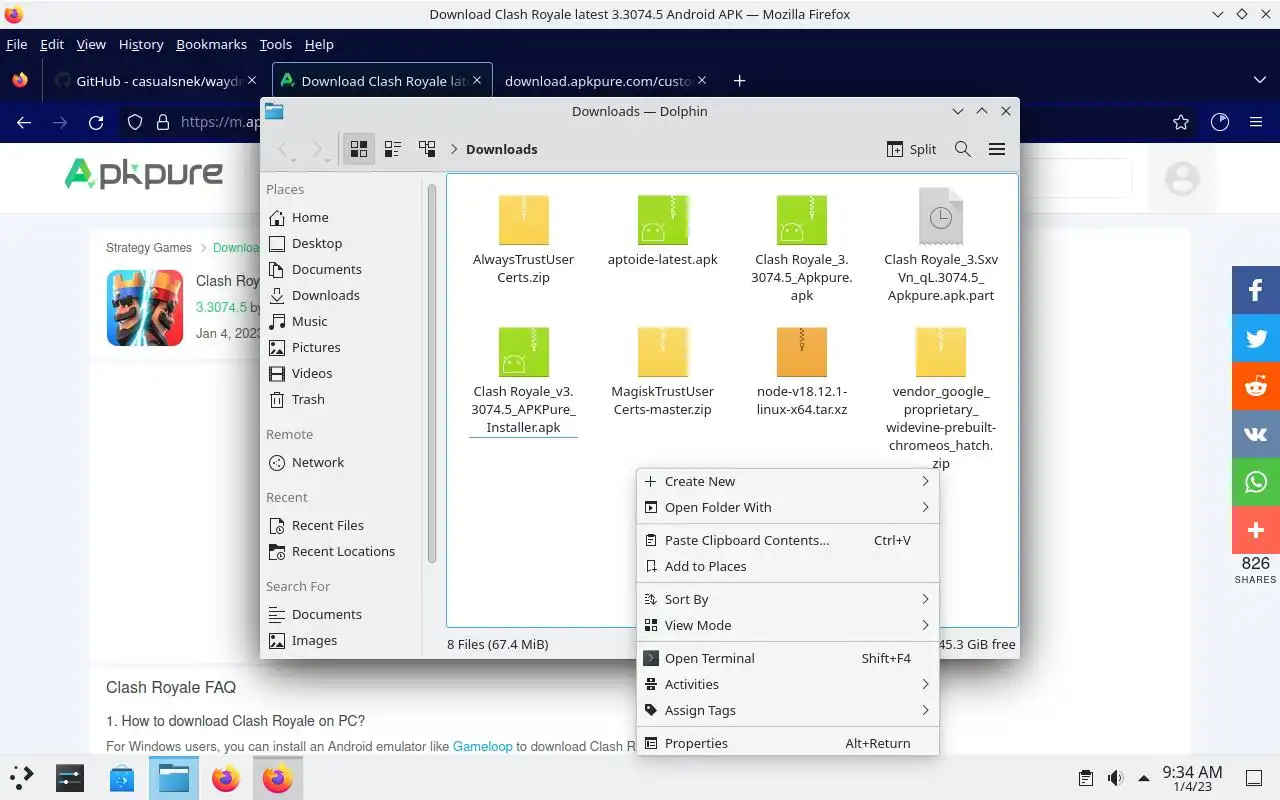Open the volume tray icon
This screenshot has width=1280, height=800.
coord(1114,778)
